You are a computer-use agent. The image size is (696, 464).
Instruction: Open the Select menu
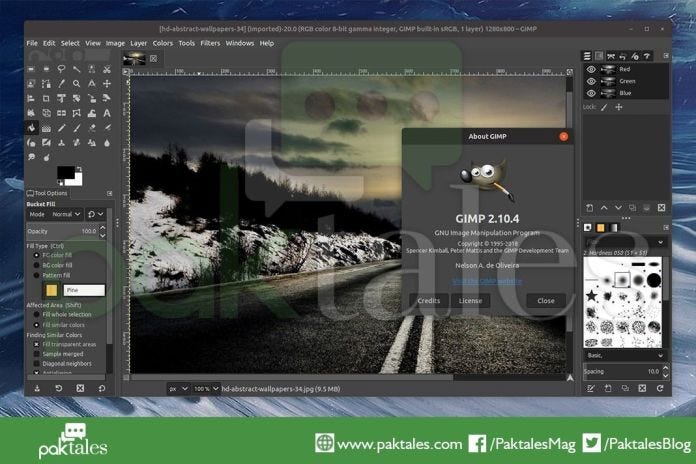[70, 43]
